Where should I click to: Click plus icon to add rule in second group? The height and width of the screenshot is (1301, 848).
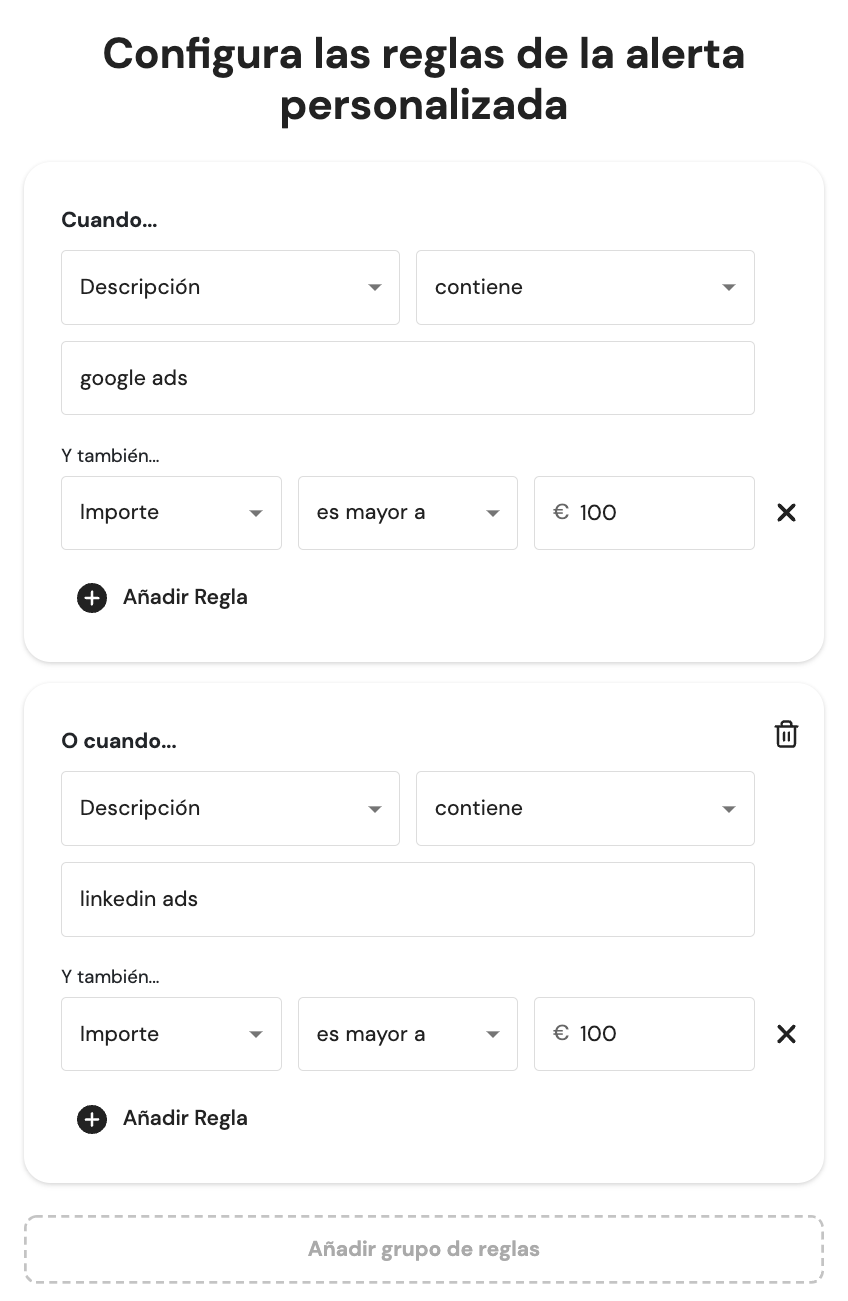coord(92,1119)
